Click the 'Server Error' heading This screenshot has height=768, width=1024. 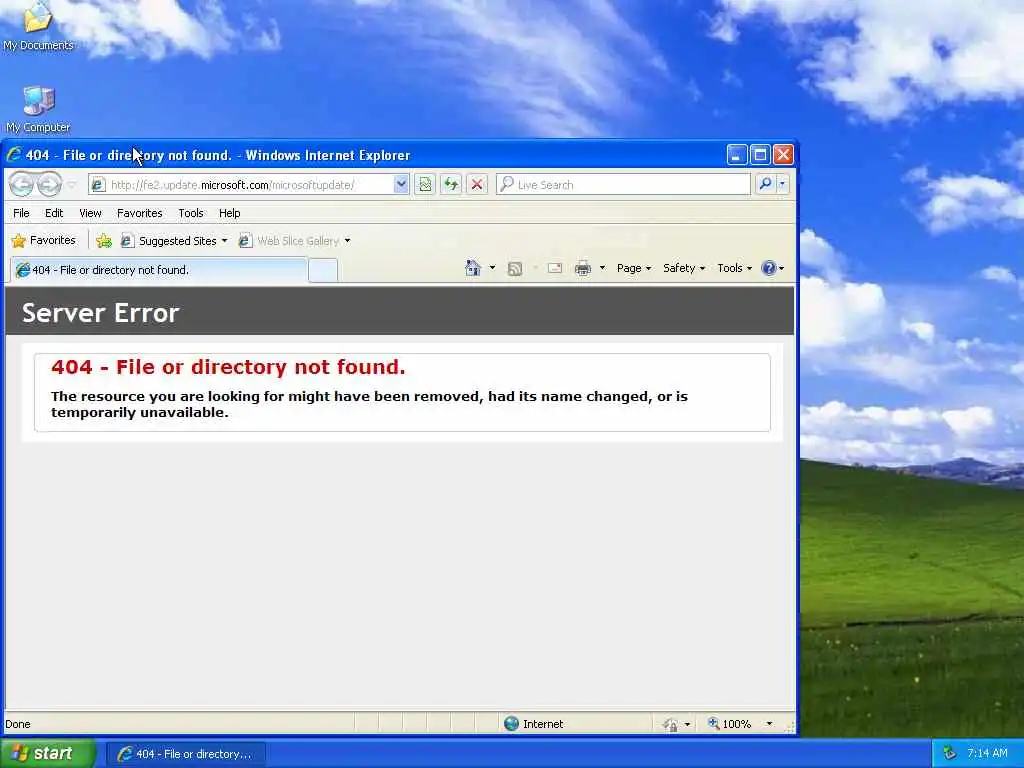coord(101,313)
